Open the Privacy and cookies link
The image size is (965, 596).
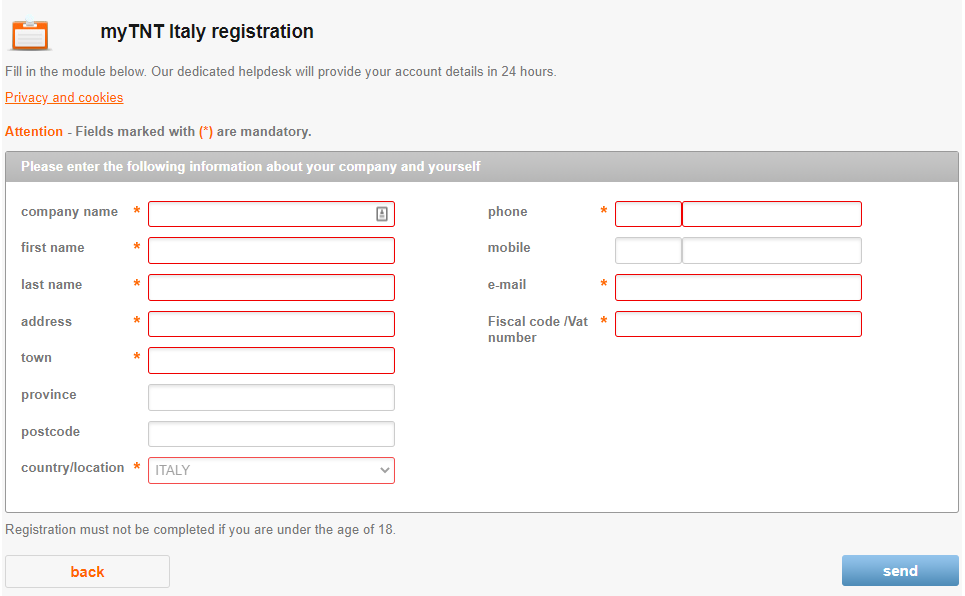[64, 98]
